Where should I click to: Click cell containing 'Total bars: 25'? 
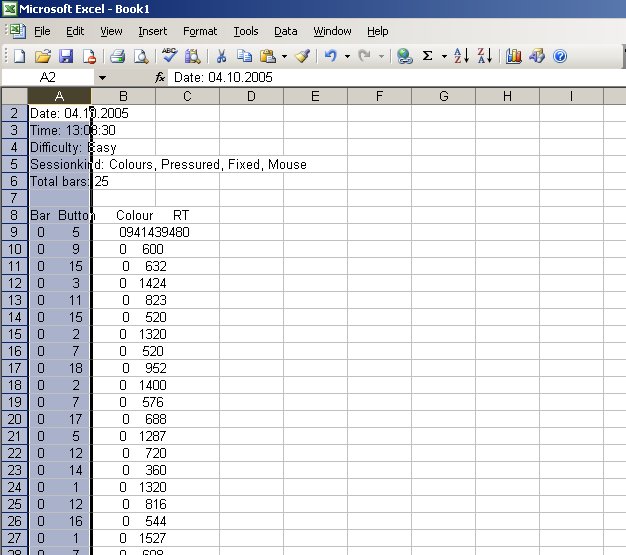[x=59, y=181]
